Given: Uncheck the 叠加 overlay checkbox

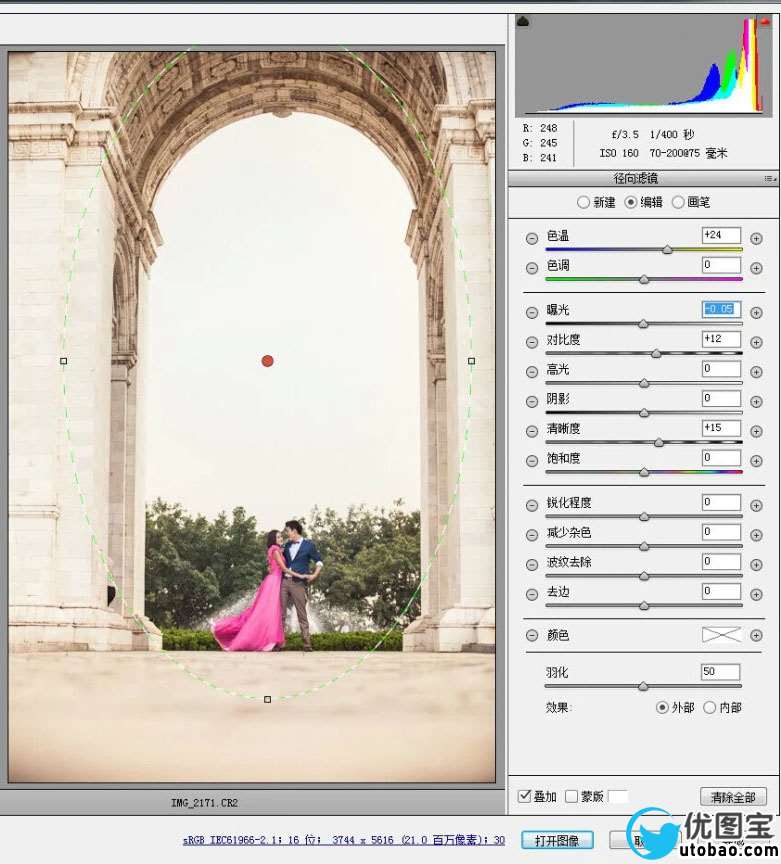Looking at the screenshot, I should click(524, 797).
